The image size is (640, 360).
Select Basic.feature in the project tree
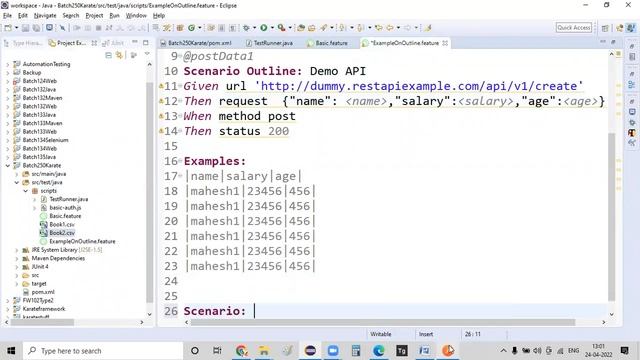point(65,216)
